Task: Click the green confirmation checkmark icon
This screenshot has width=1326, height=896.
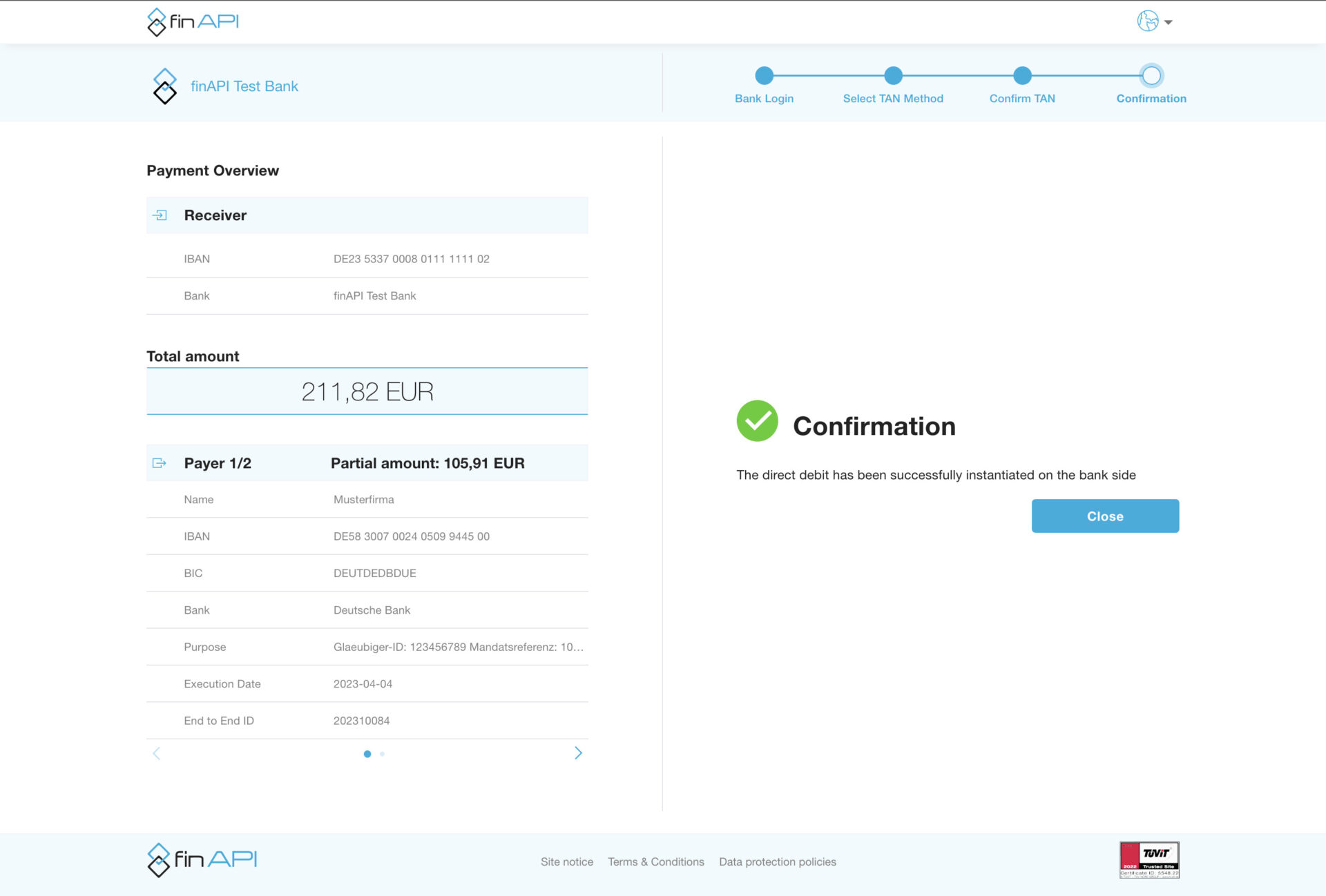Action: (x=757, y=422)
